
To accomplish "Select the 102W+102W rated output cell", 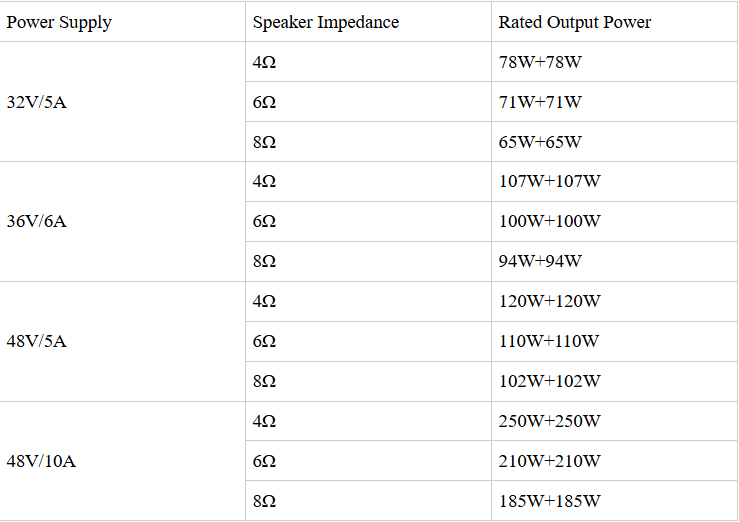I will pos(549,382).
